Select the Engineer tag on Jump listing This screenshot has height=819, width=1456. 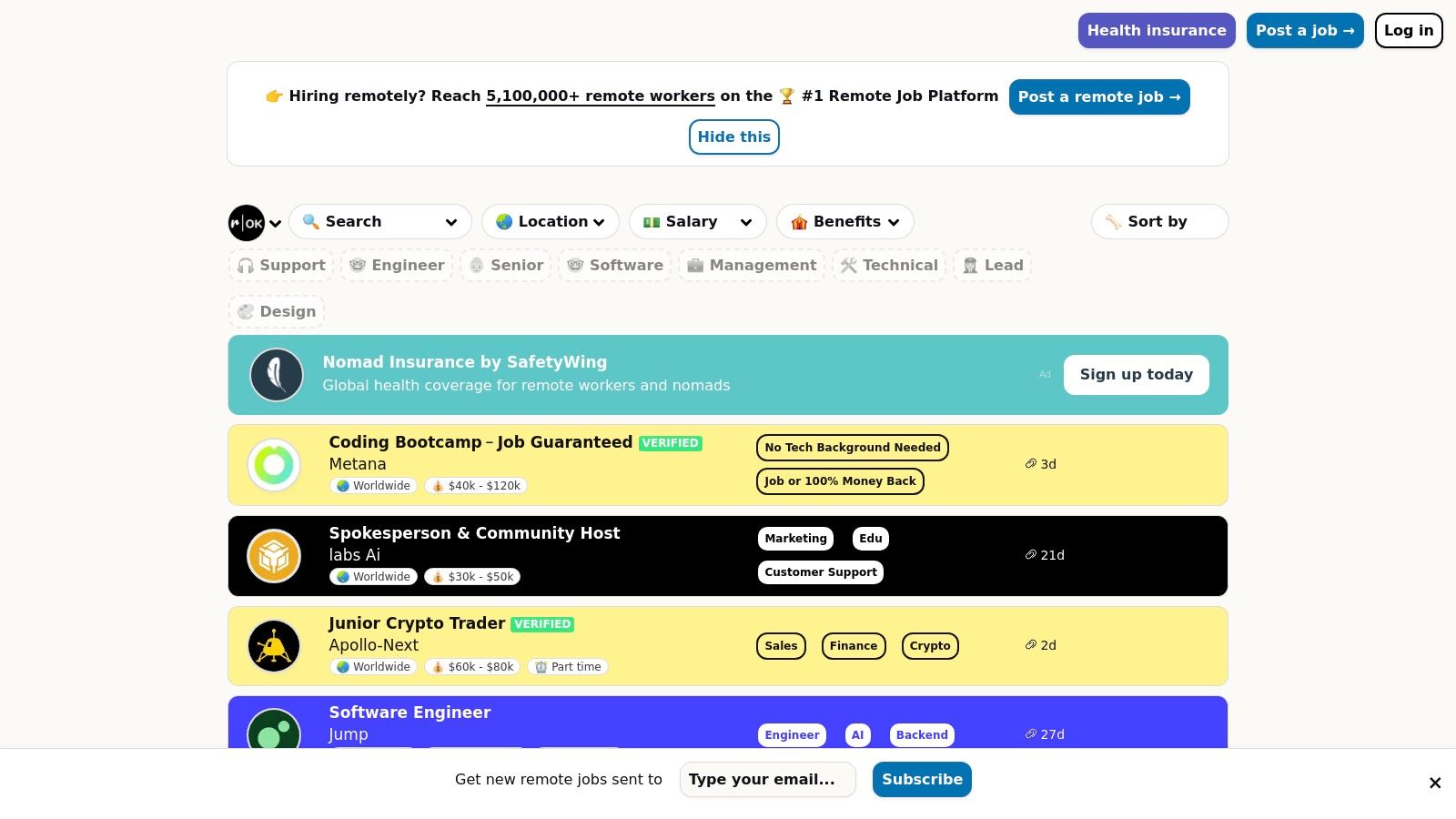pyautogui.click(x=792, y=735)
